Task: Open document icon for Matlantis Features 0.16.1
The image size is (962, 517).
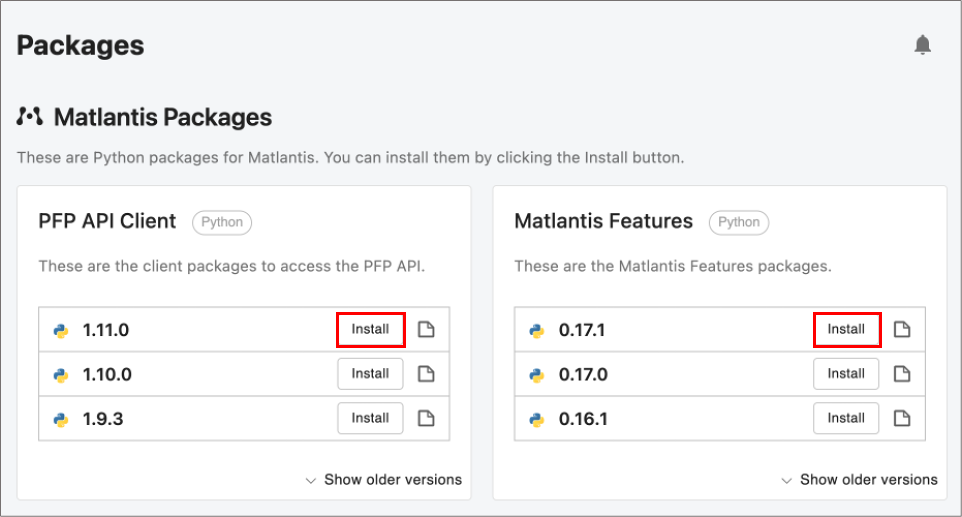Action: 902,418
